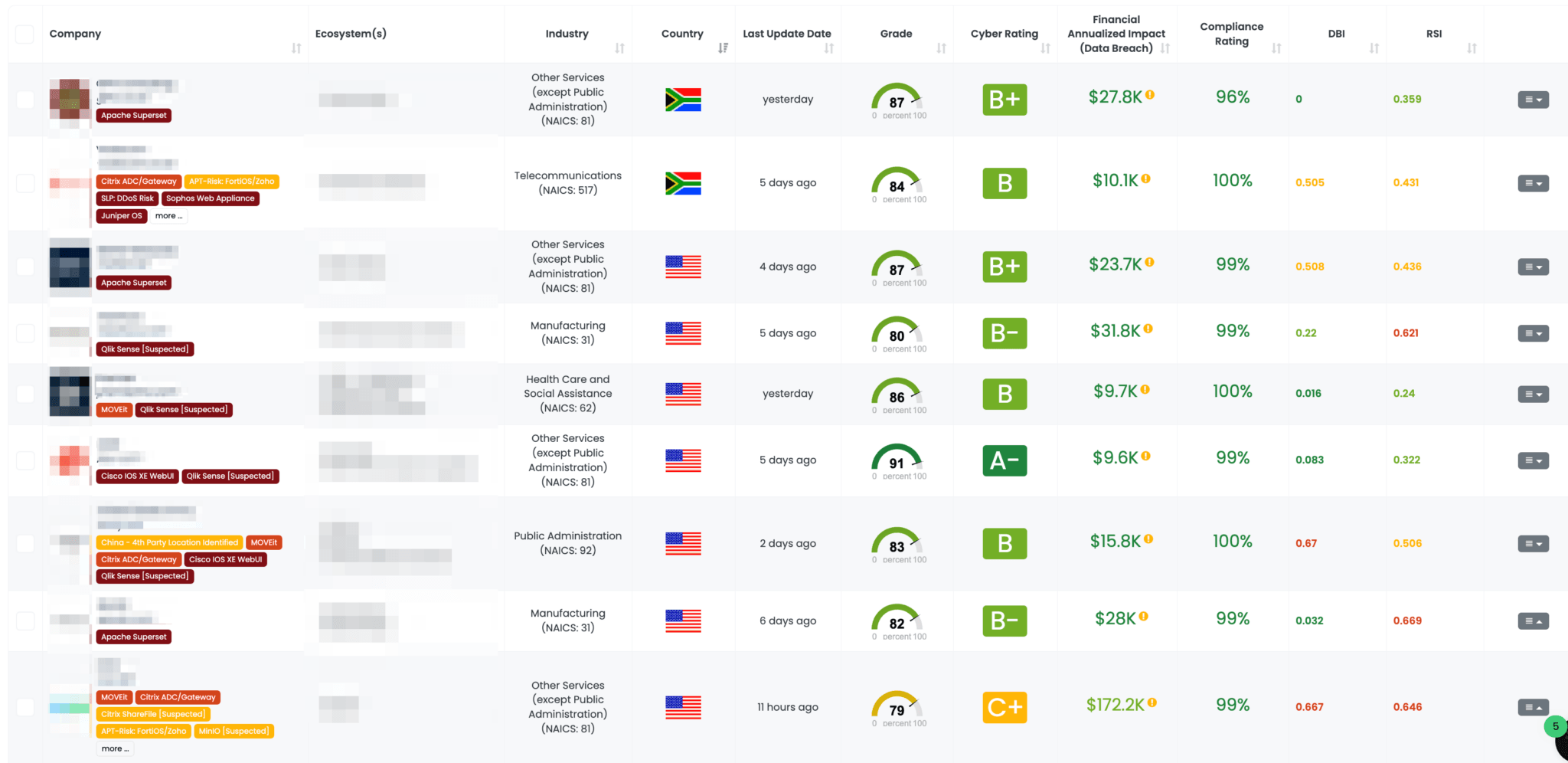Viewport: 1568px width, 763px height.
Task: Open action dropdown for Telecommunications row
Action: pos(1533,183)
